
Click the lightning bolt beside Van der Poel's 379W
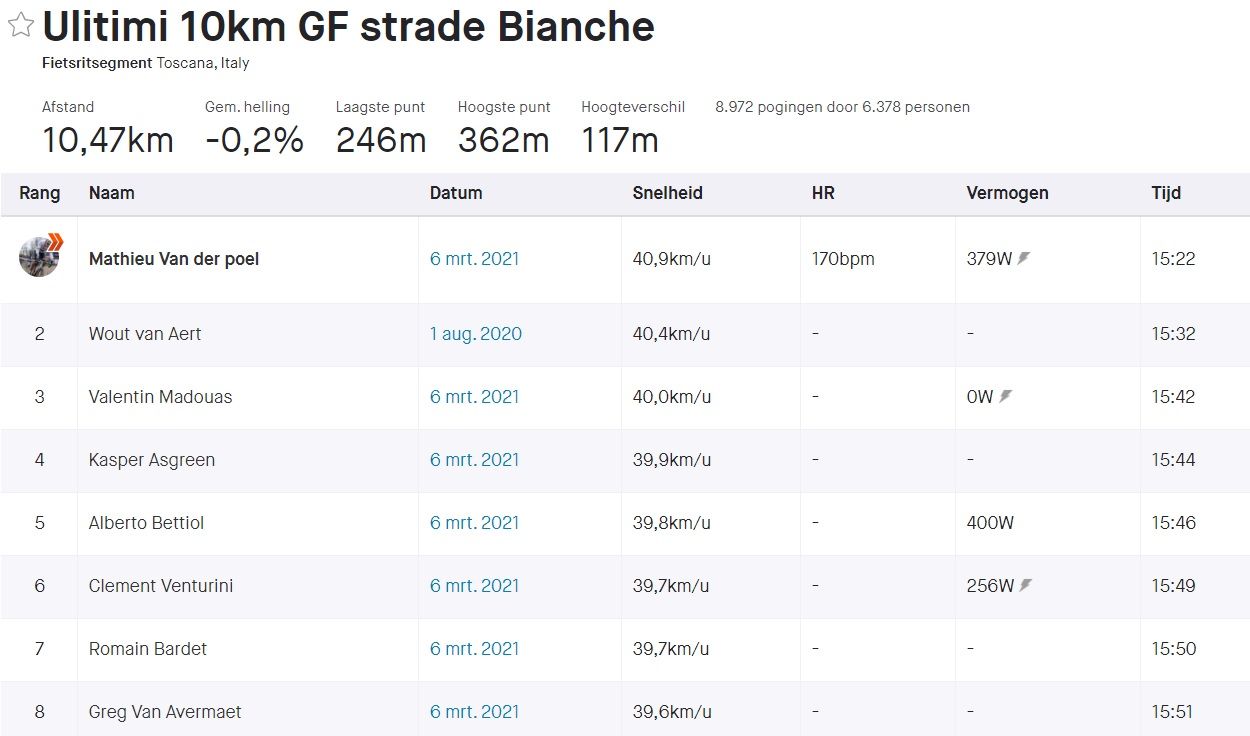[x=1021, y=257]
